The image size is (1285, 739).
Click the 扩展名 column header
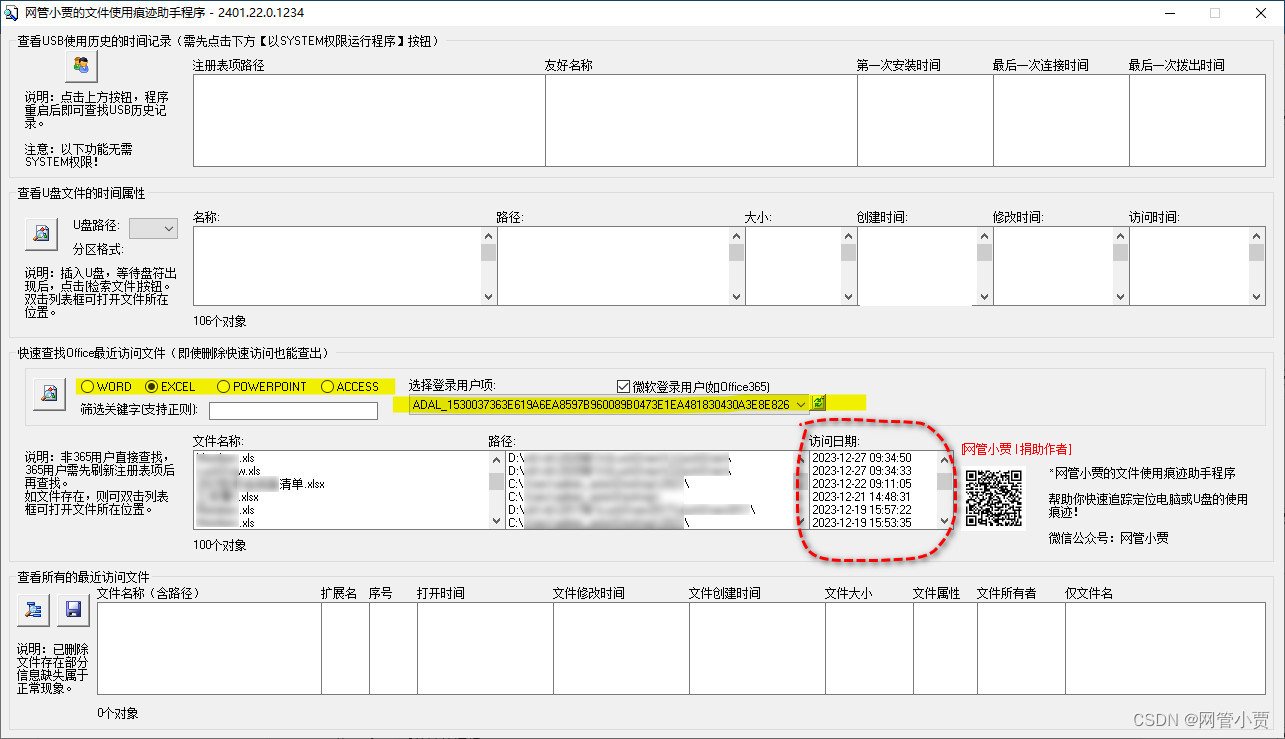(339, 594)
